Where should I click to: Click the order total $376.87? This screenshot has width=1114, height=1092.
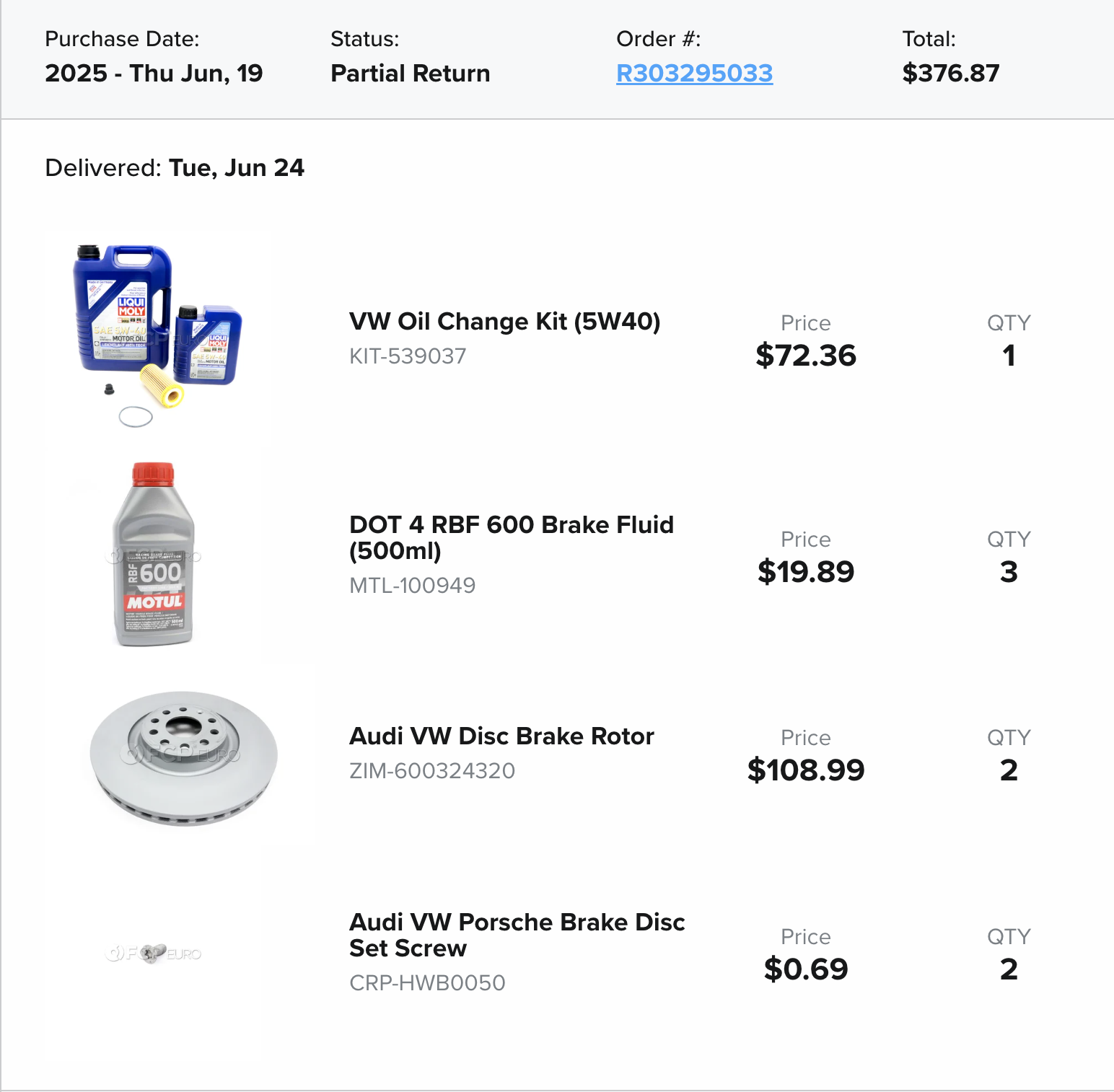[x=950, y=73]
